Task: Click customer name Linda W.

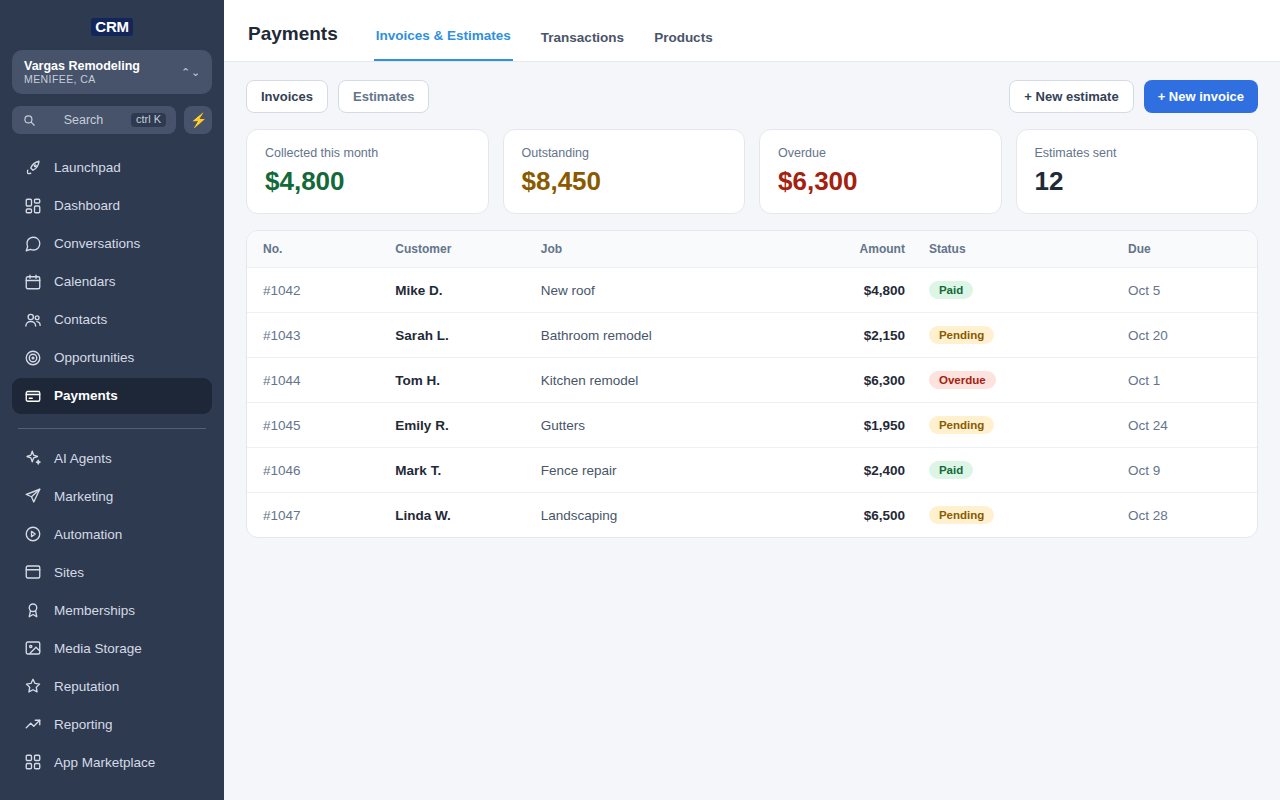Action: (423, 516)
